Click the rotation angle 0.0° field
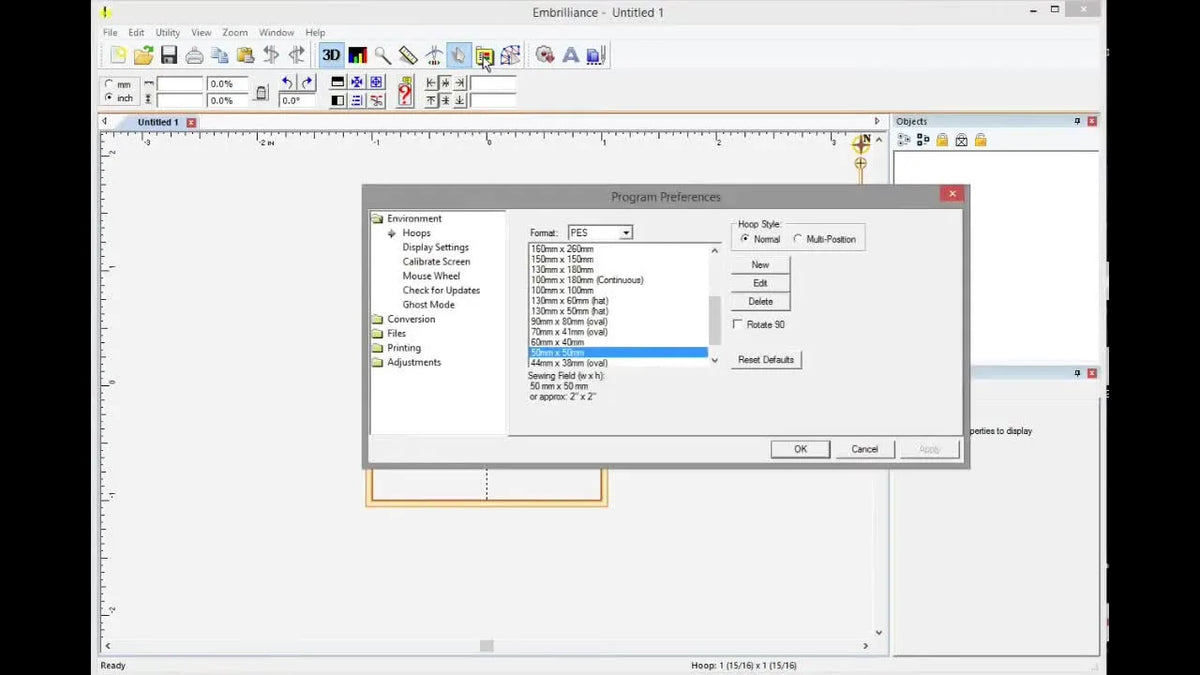Viewport: 1200px width, 675px height. point(298,100)
